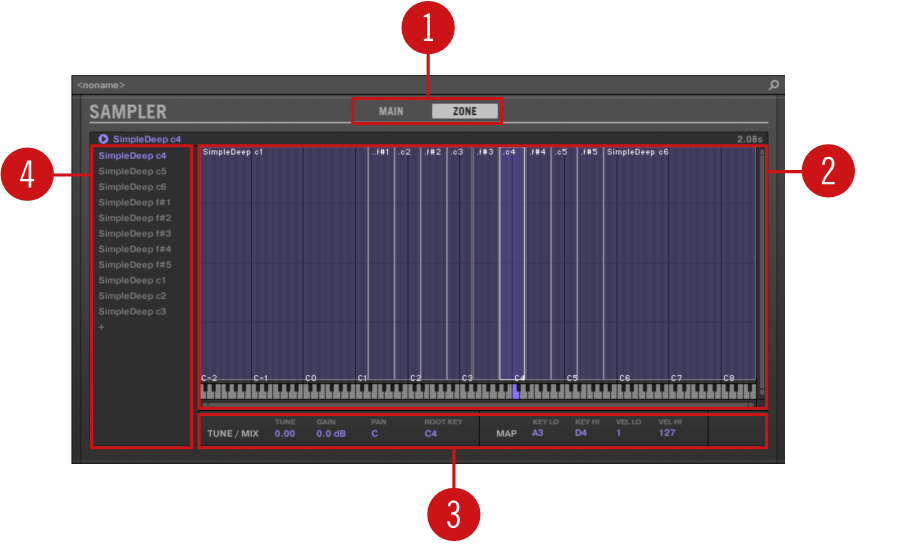This screenshot has height=544, width=910.
Task: Add a new sample with plus button
Action: point(101,327)
